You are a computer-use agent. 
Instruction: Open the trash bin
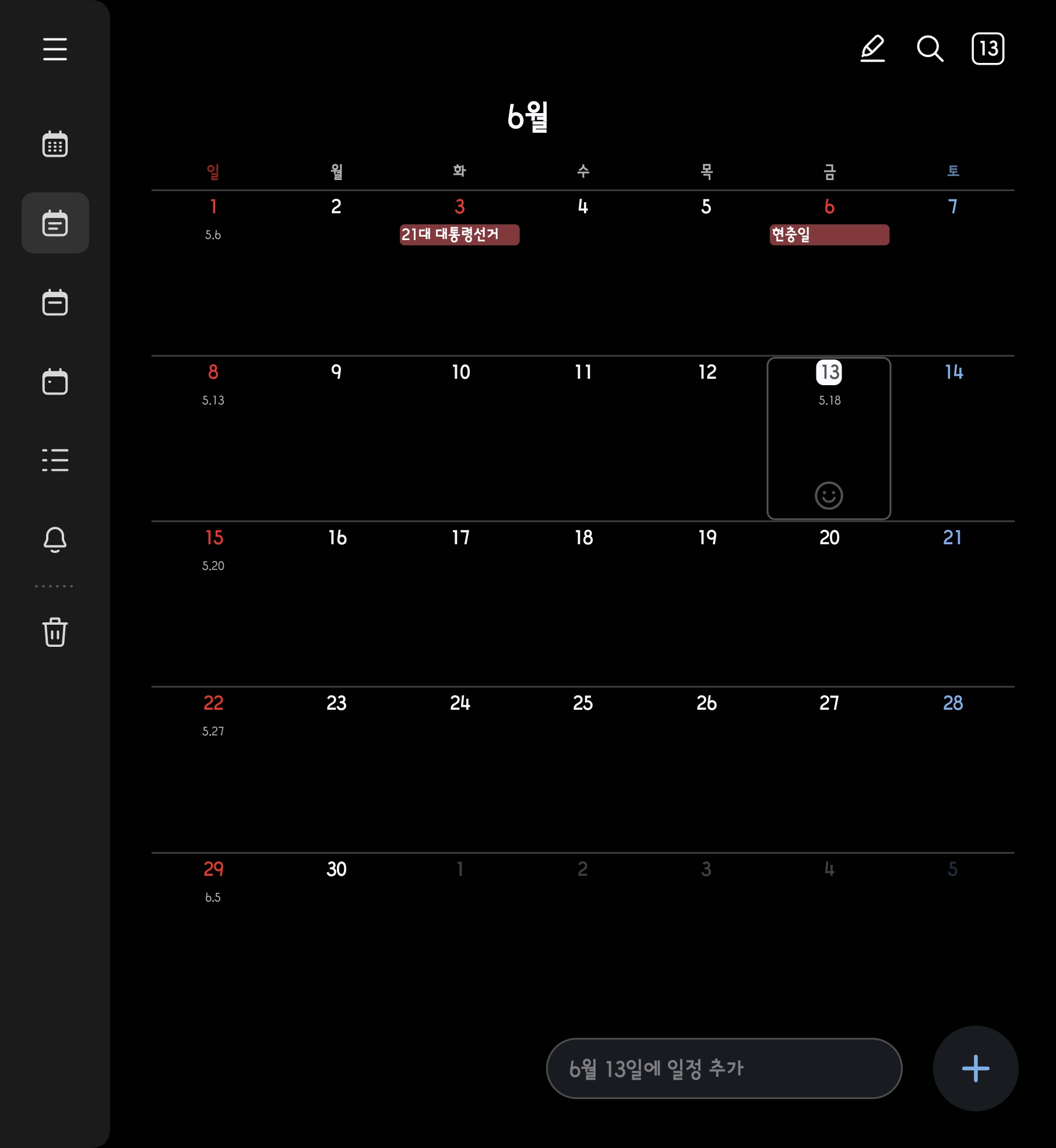pyautogui.click(x=55, y=632)
